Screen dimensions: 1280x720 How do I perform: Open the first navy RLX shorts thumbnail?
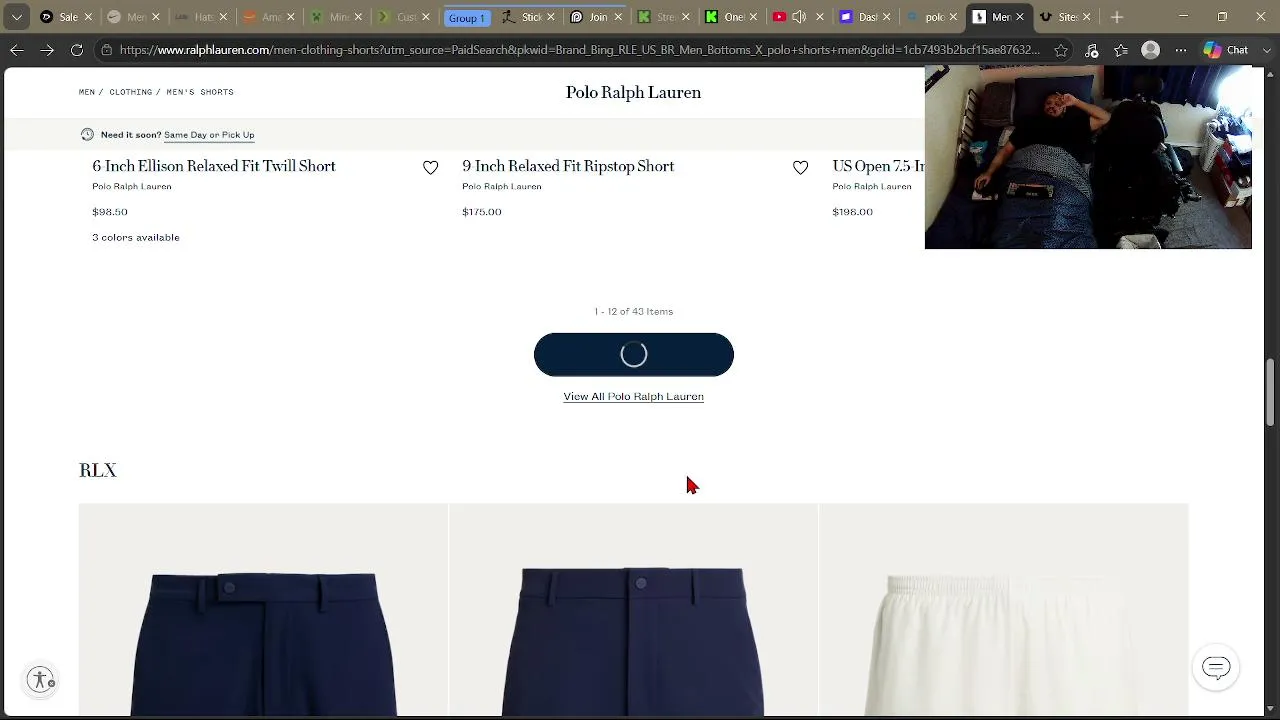[x=264, y=610]
